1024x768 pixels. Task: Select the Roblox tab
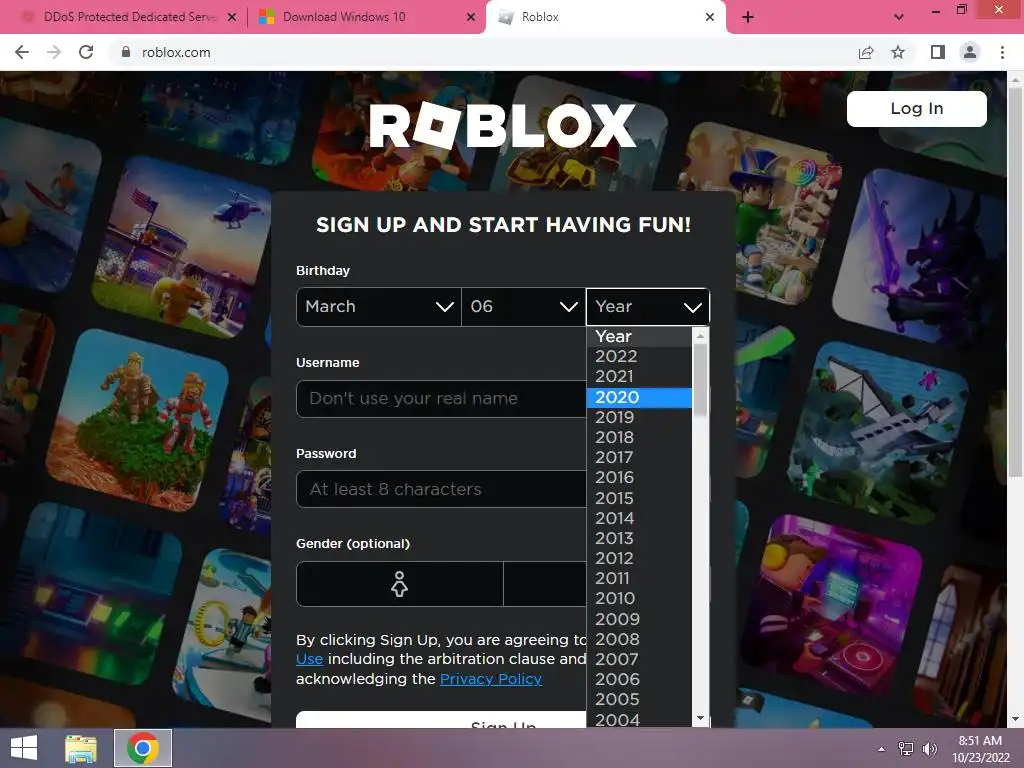click(605, 17)
